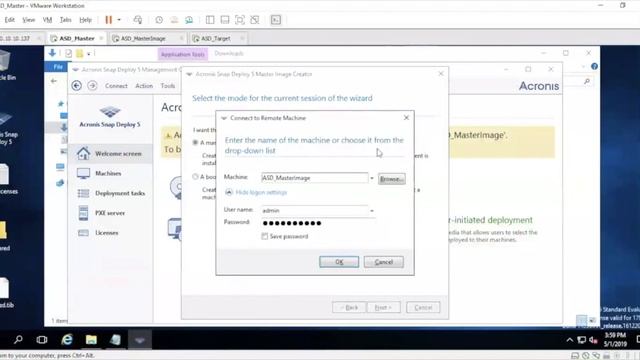640x360 pixels.
Task: Click the Browse button
Action: click(x=391, y=179)
